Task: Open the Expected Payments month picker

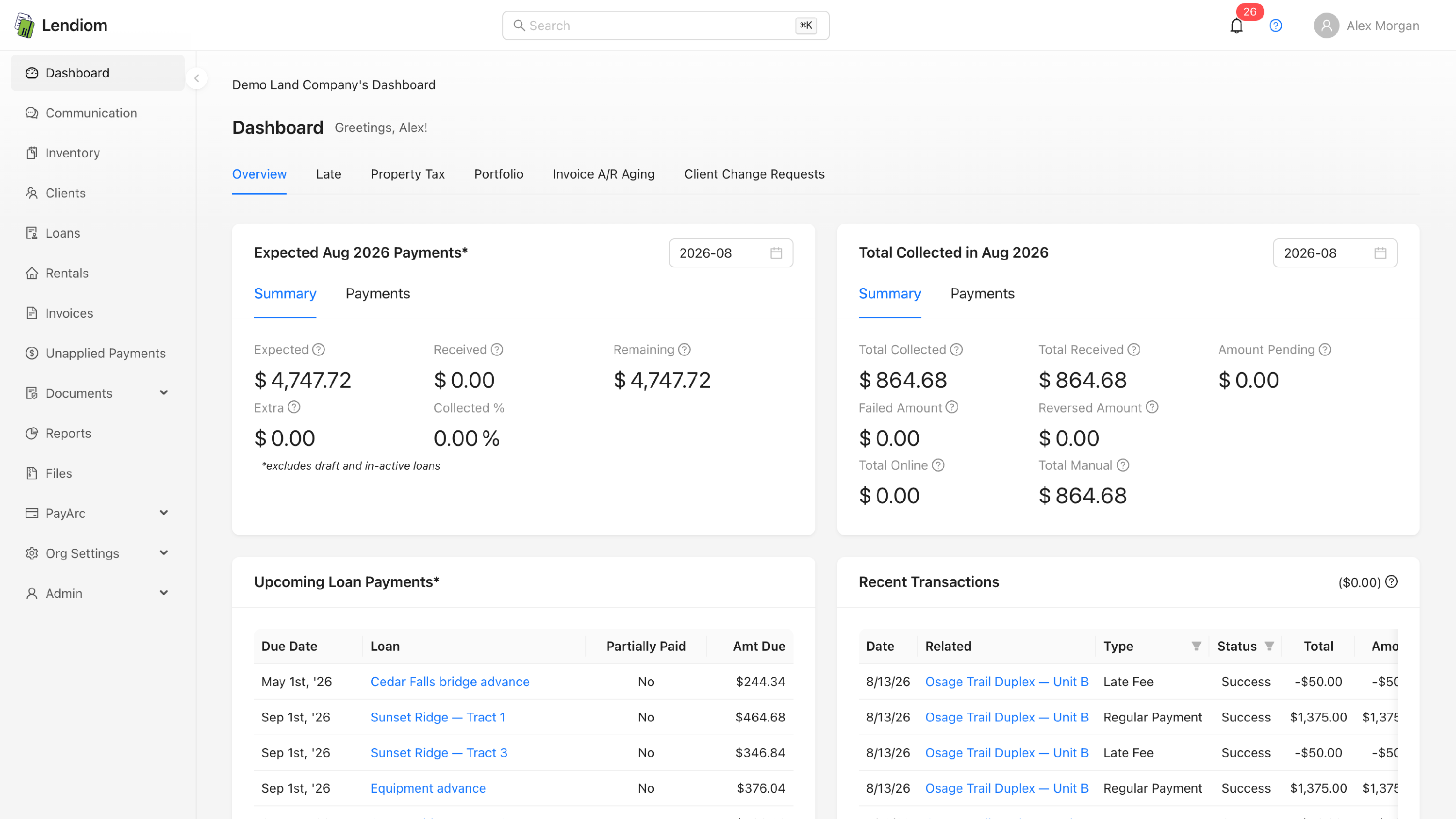Action: click(x=731, y=253)
